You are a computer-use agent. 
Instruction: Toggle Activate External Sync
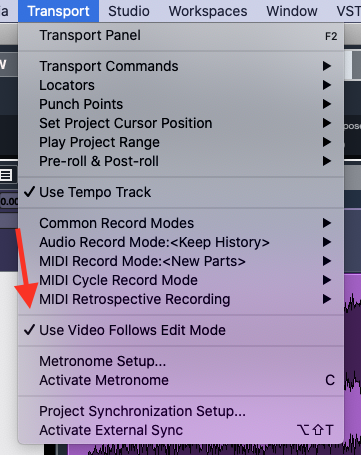(181, 430)
